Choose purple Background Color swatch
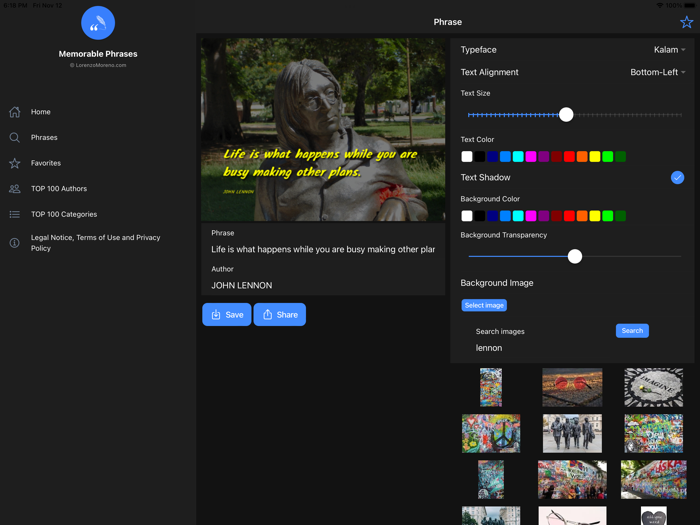This screenshot has width=700, height=525. click(543, 216)
